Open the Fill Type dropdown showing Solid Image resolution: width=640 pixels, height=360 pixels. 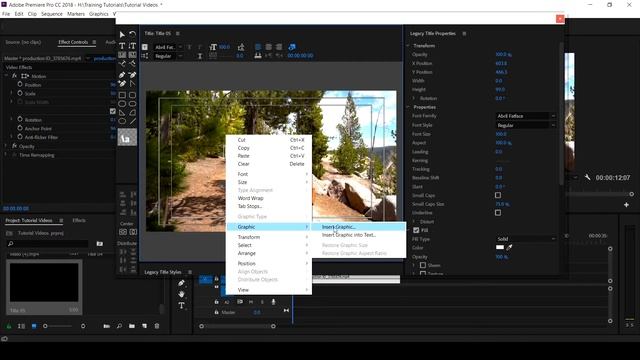[x=526, y=239]
